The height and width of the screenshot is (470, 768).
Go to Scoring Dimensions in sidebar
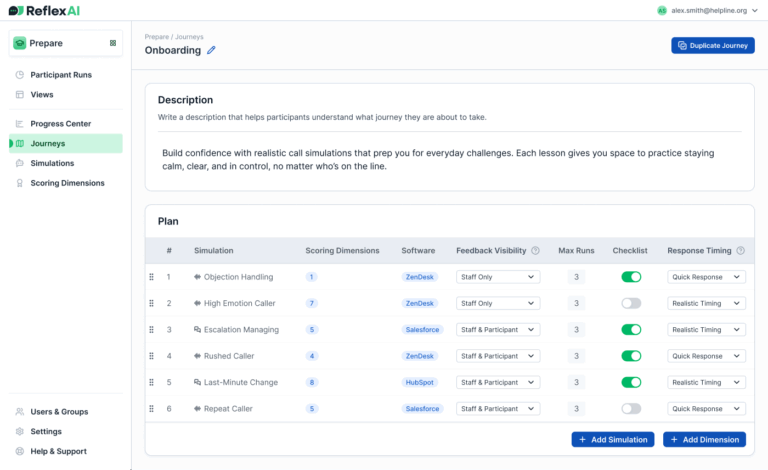point(67,183)
